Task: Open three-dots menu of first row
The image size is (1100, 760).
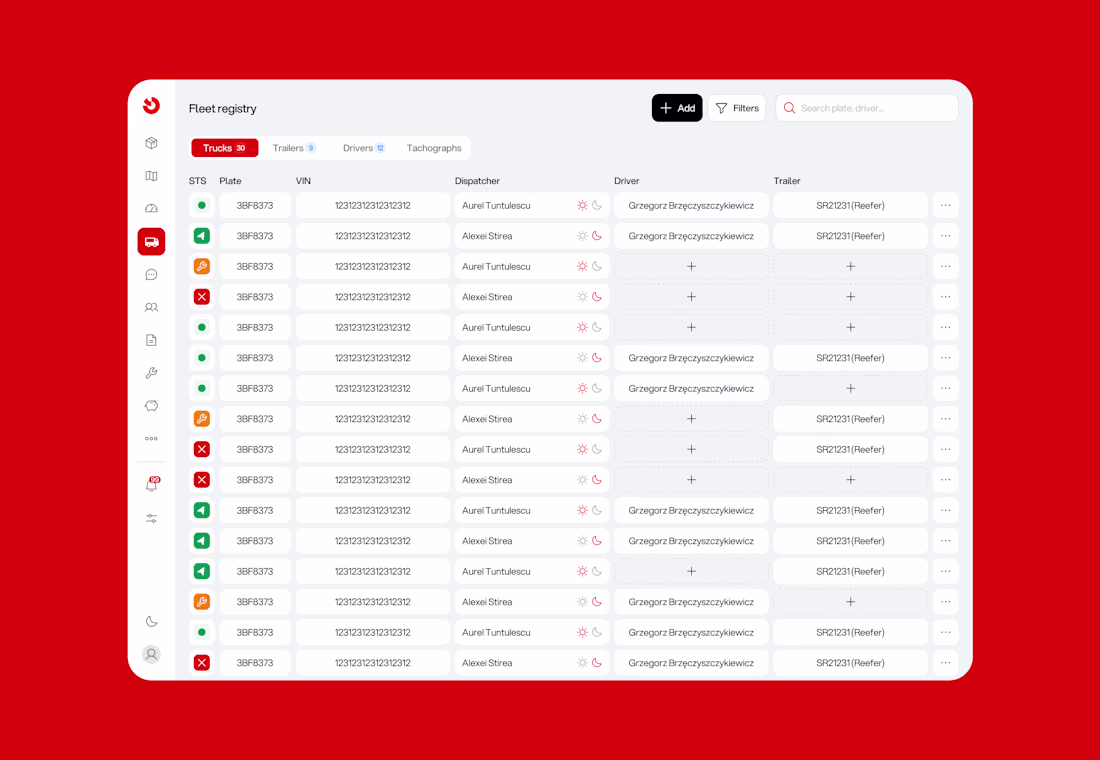Action: (x=946, y=206)
